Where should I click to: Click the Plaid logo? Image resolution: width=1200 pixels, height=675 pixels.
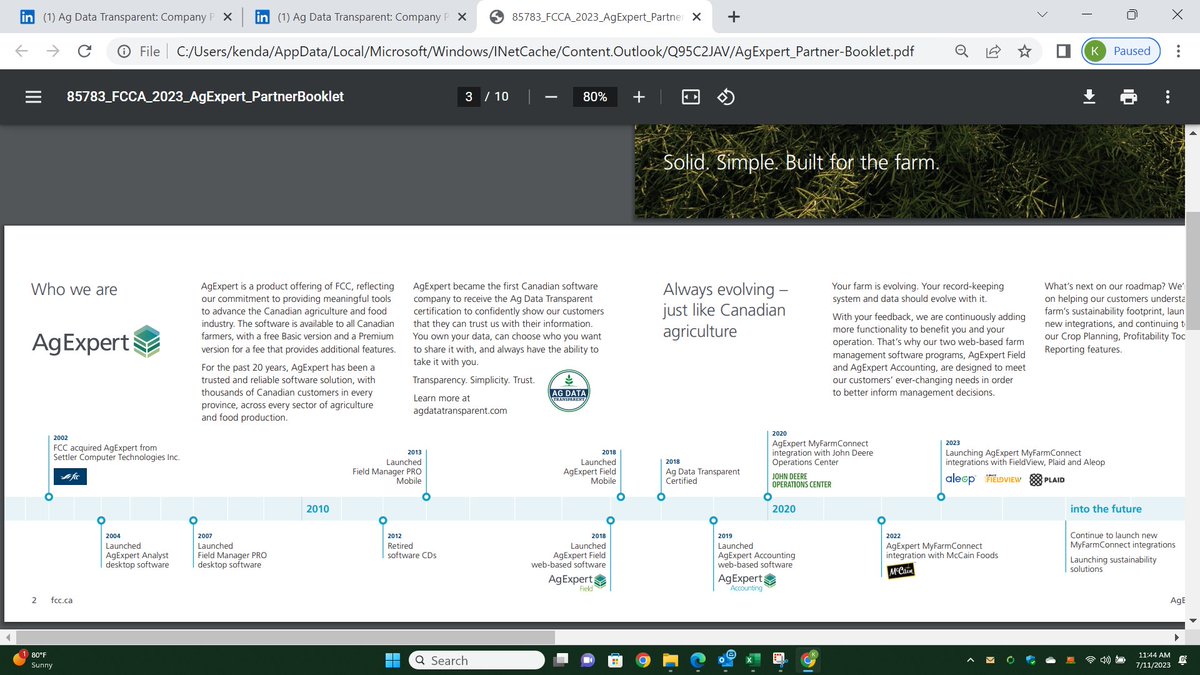point(1046,480)
